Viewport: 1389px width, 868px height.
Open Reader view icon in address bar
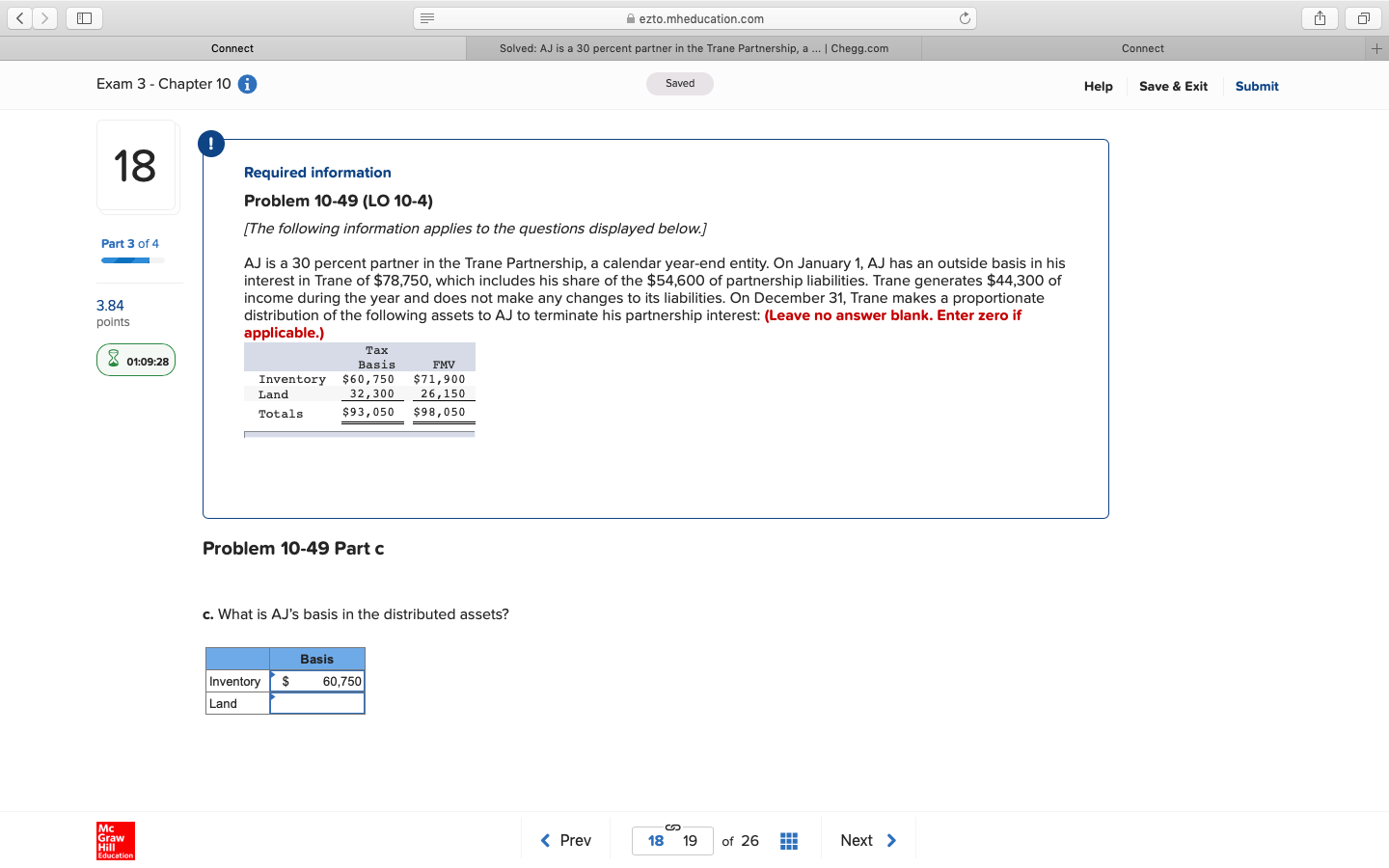pyautogui.click(x=427, y=18)
